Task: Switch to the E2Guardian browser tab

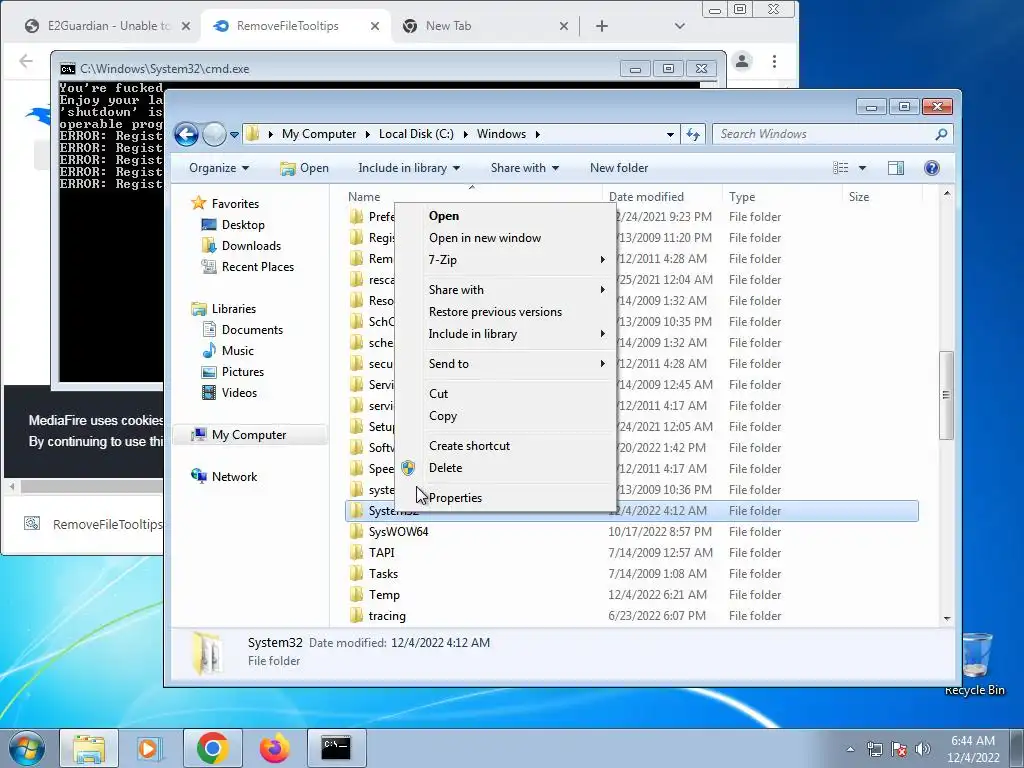Action: 108,26
